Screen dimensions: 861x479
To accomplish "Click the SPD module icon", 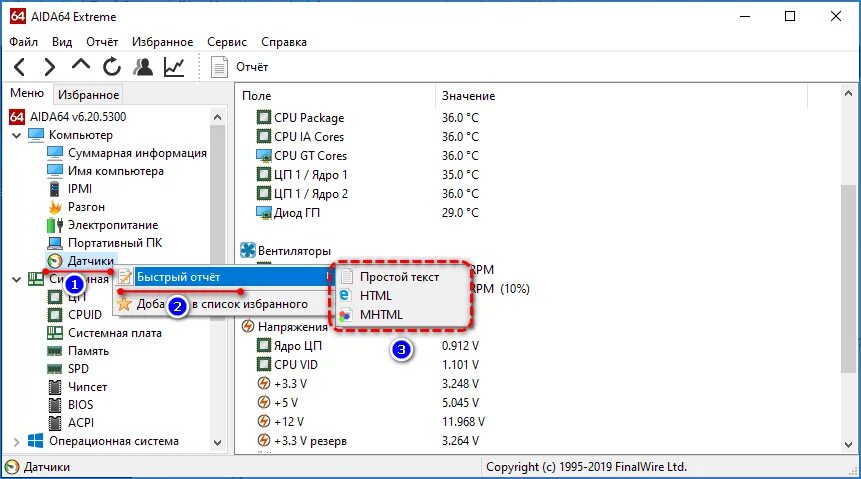I will [x=55, y=369].
